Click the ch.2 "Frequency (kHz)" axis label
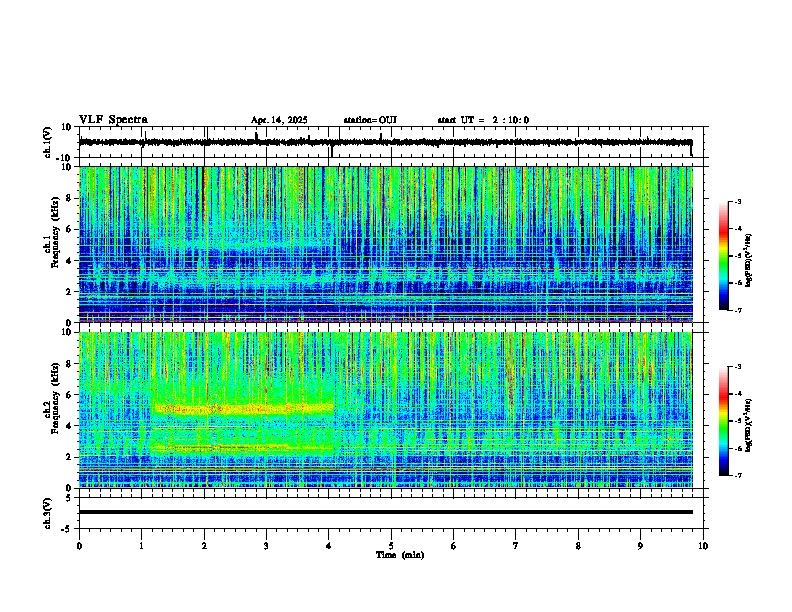 (55, 397)
